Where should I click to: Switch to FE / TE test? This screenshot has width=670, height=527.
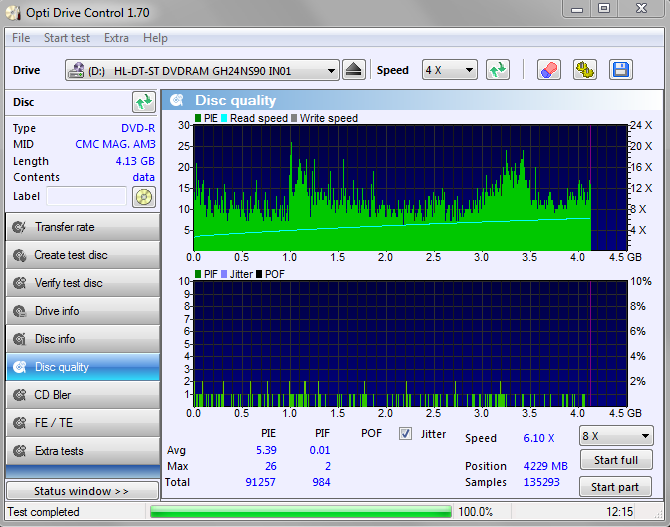click(x=83, y=423)
